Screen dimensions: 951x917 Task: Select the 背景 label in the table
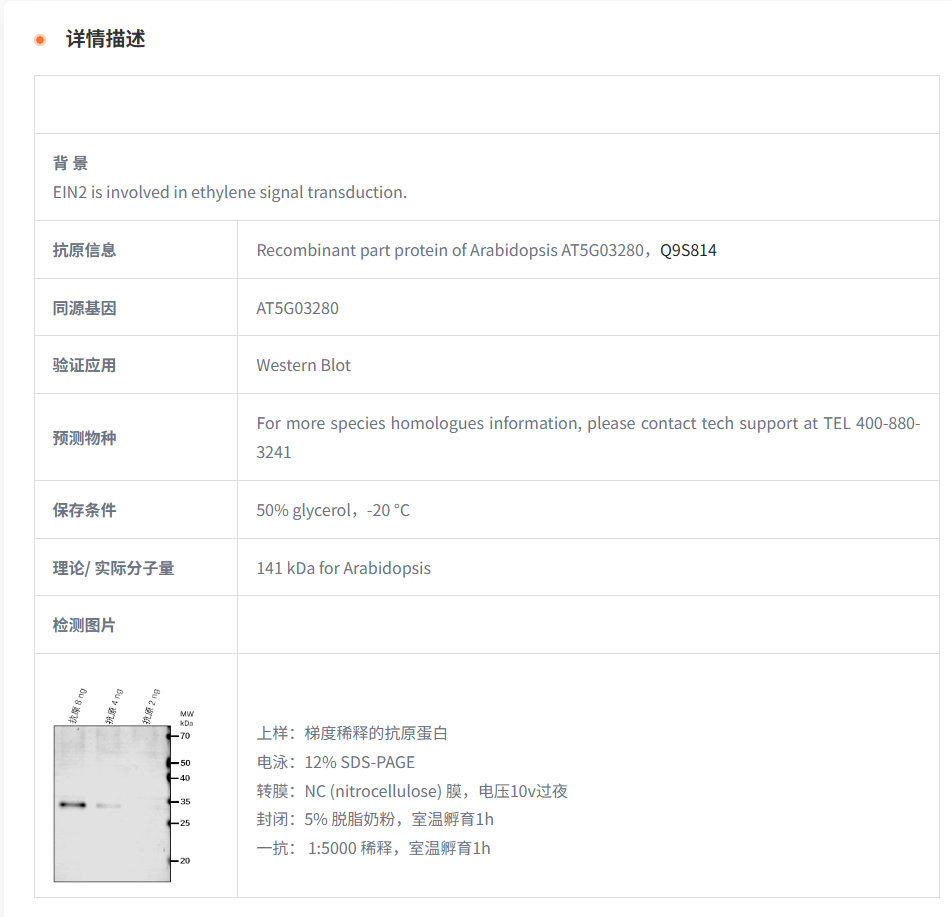point(71,164)
